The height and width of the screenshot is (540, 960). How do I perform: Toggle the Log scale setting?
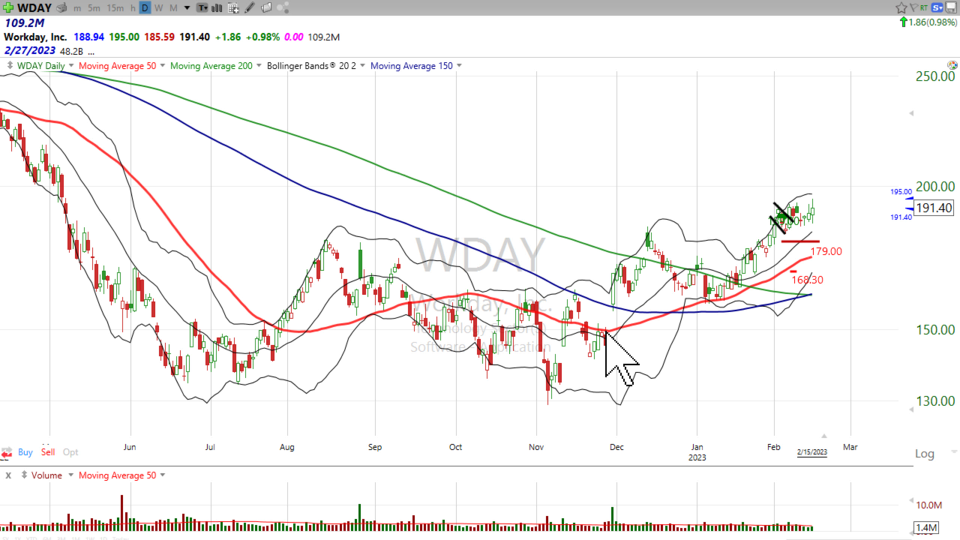click(x=924, y=454)
